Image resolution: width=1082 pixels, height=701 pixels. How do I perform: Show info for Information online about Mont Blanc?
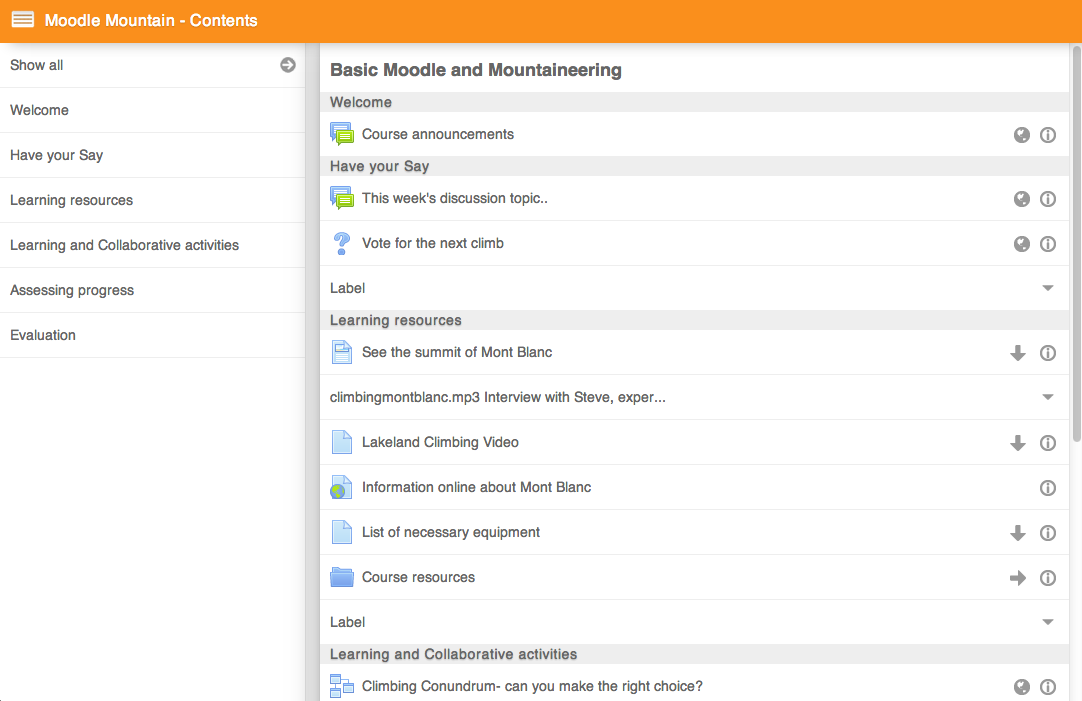tap(1047, 488)
